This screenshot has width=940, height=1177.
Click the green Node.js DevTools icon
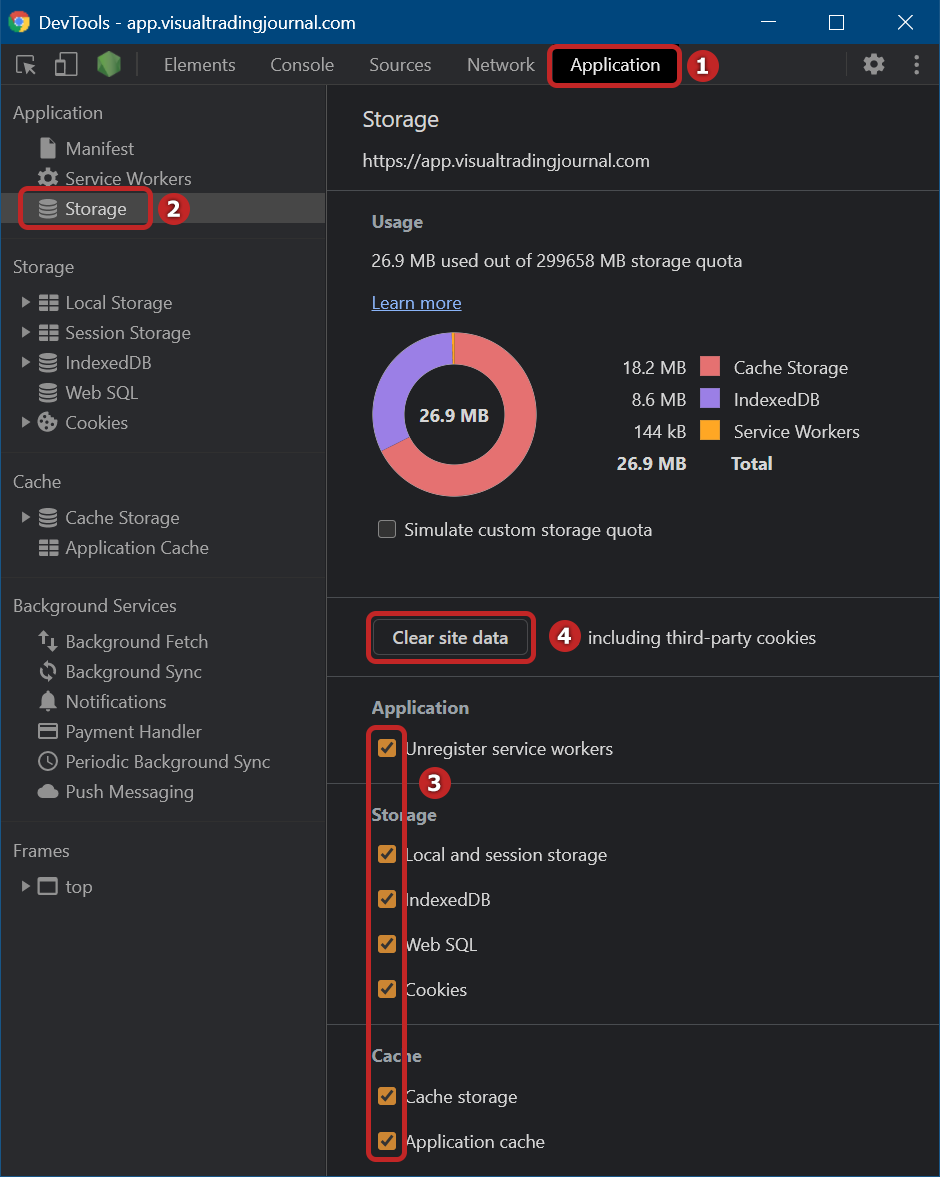pos(109,65)
